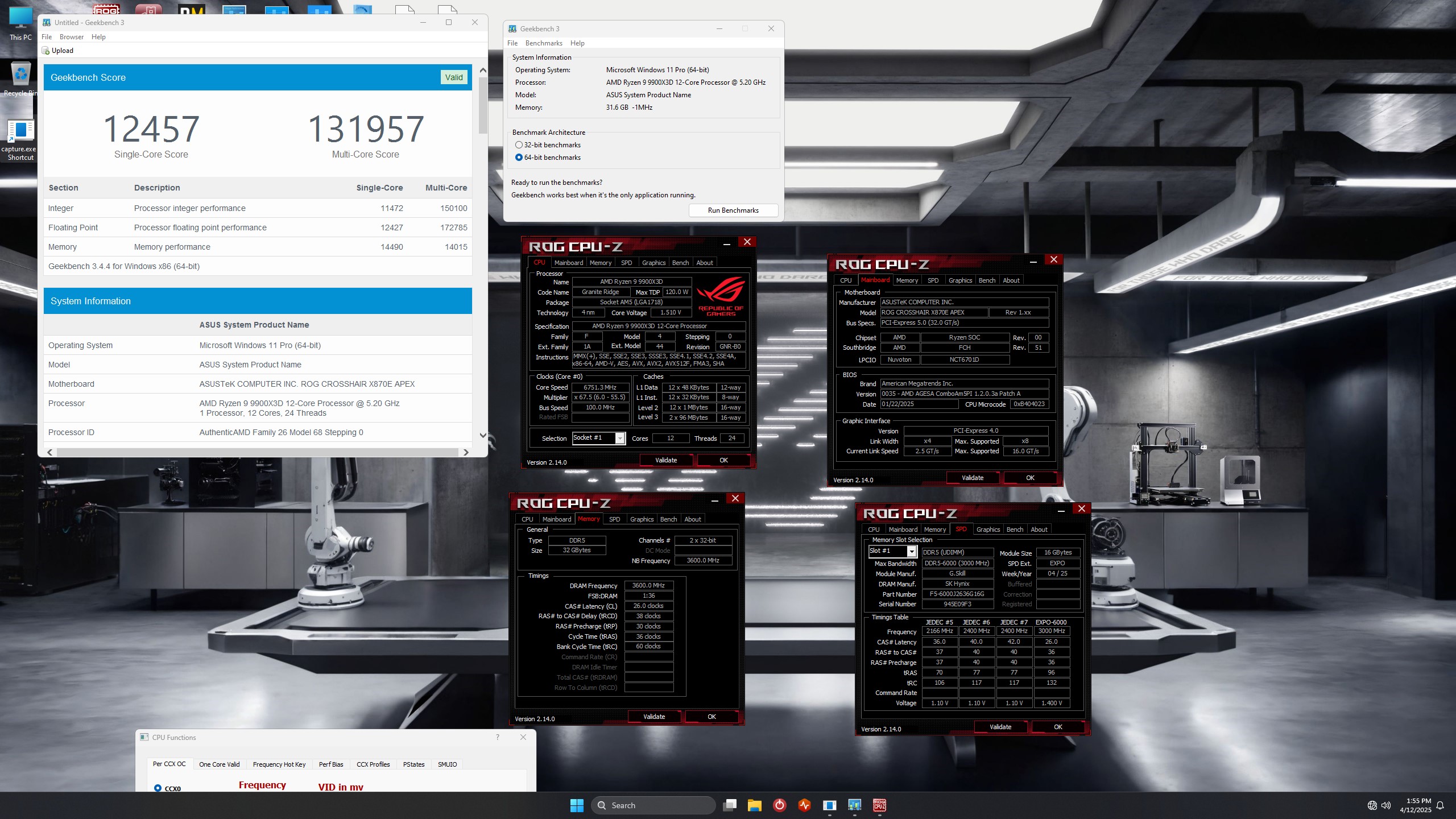Viewport: 1456px width, 819px height.
Task: Click OK in CPU-Z SPD window
Action: click(x=1058, y=727)
